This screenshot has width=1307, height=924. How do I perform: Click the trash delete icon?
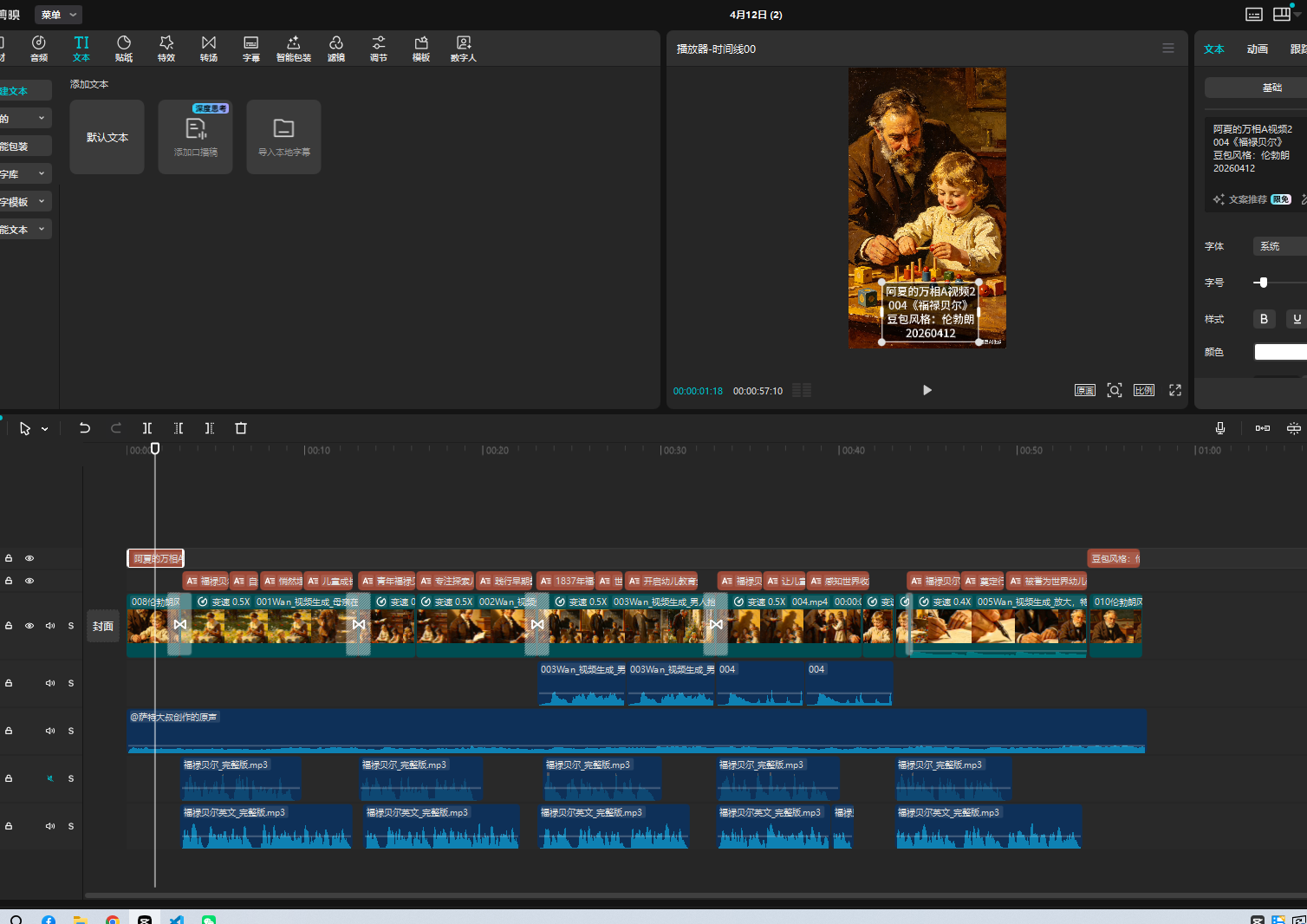pos(241,428)
